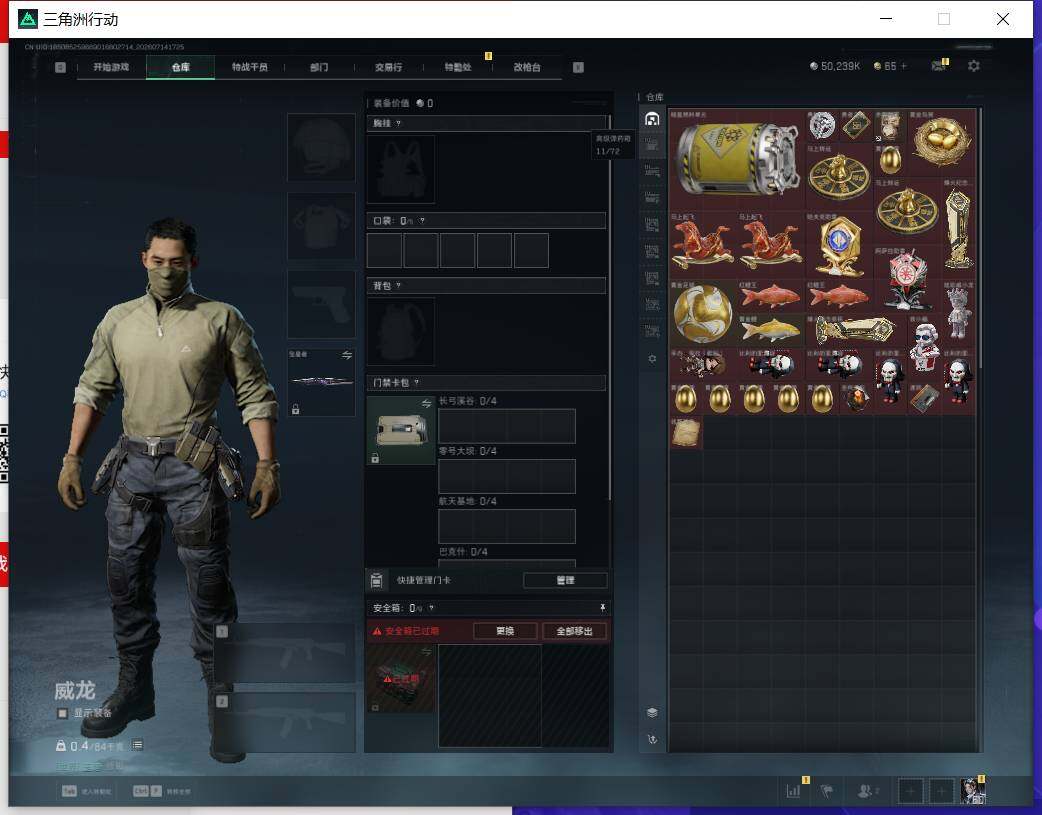Switch to the 交易行 tab
This screenshot has height=815, width=1042.
click(x=388, y=67)
